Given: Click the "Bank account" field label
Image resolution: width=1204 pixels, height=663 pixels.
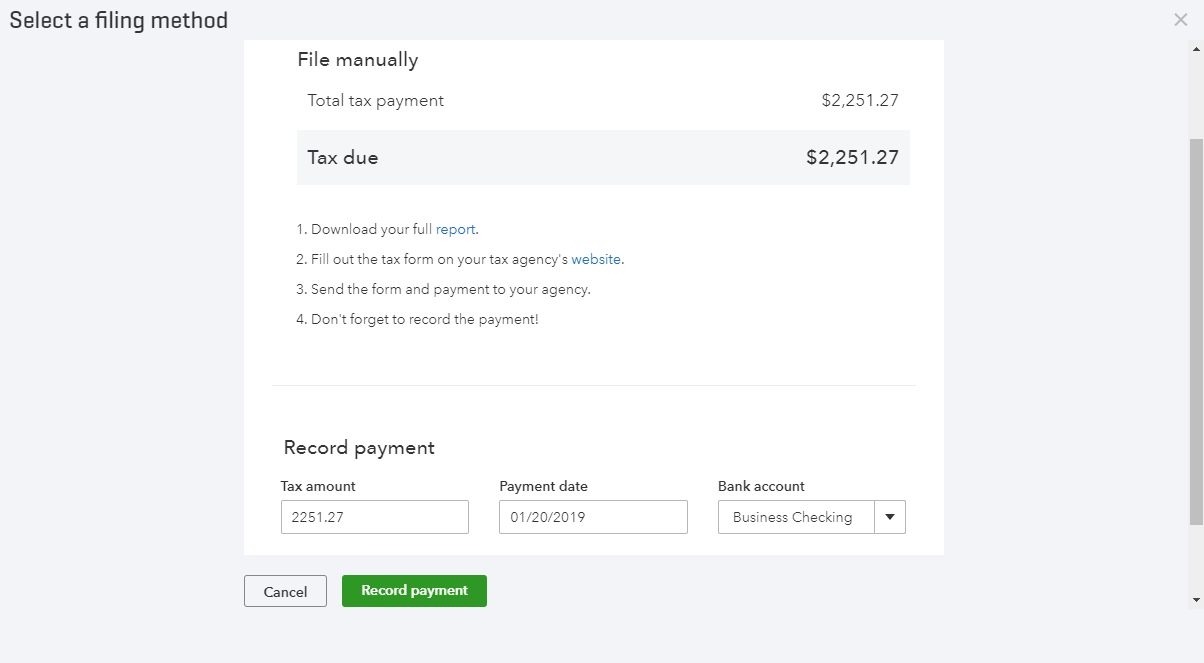Looking at the screenshot, I should 761,486.
